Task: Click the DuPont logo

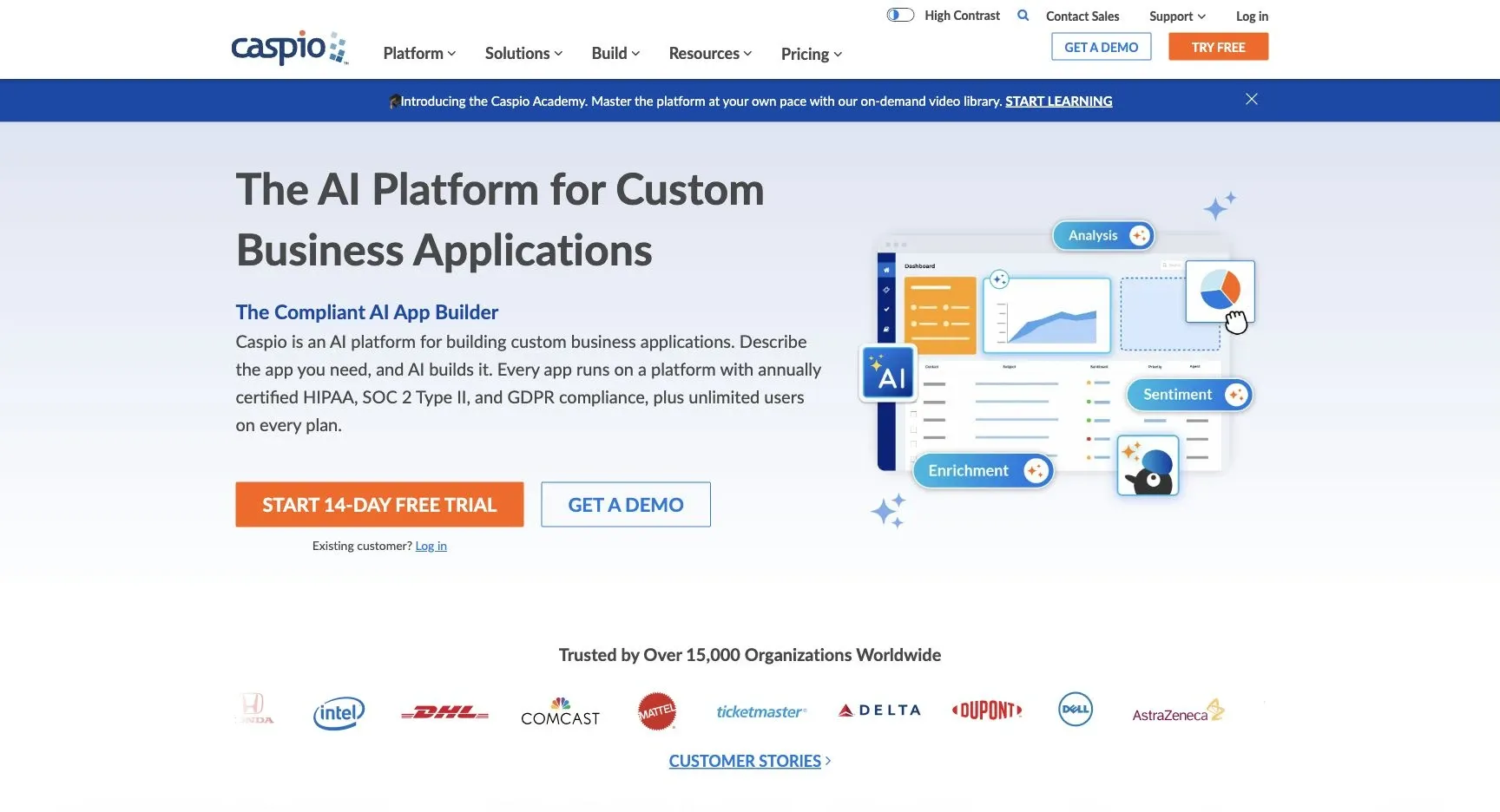Action: (x=987, y=710)
